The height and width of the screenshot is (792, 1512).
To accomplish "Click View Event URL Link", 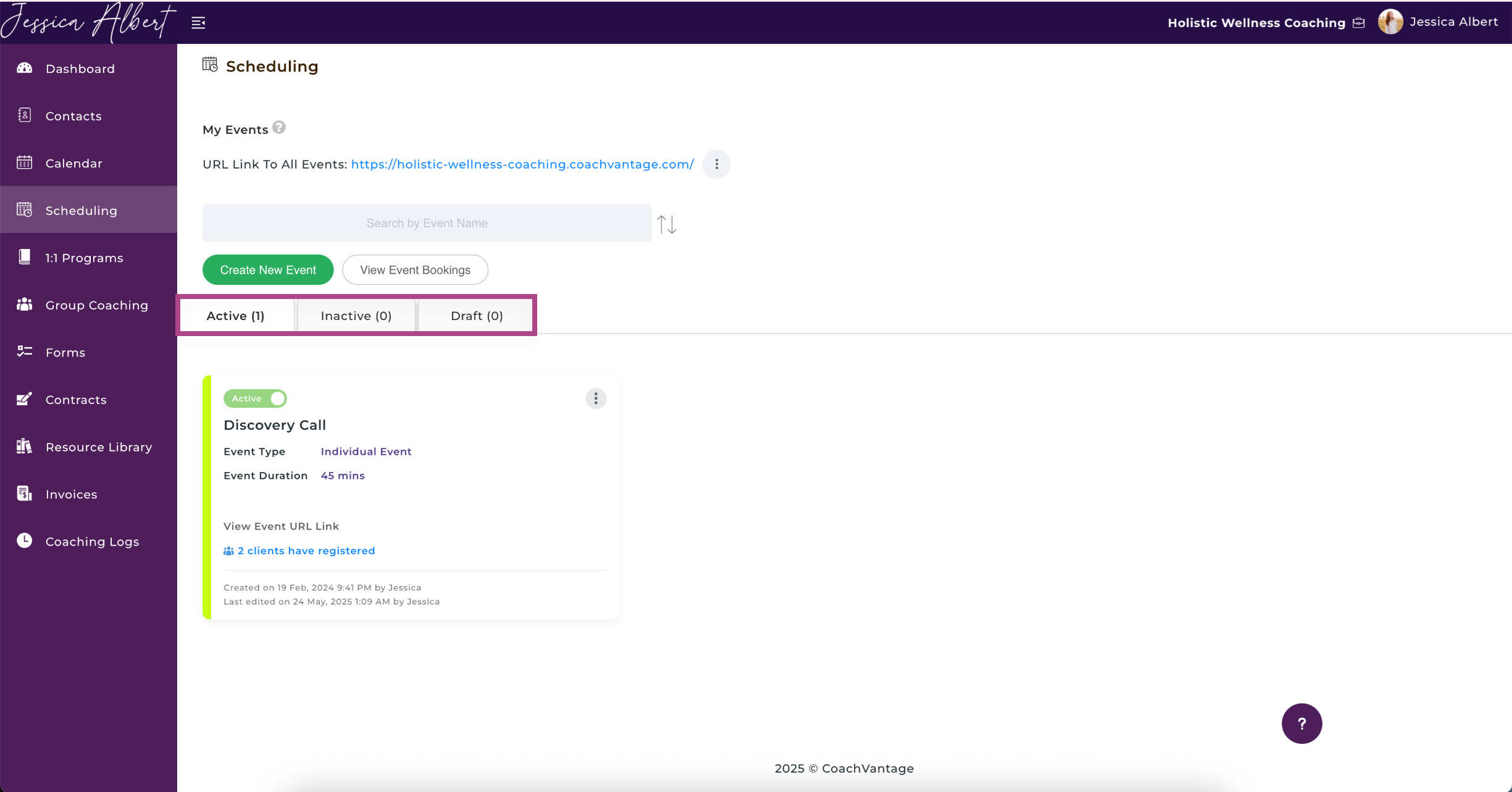I will click(281, 526).
